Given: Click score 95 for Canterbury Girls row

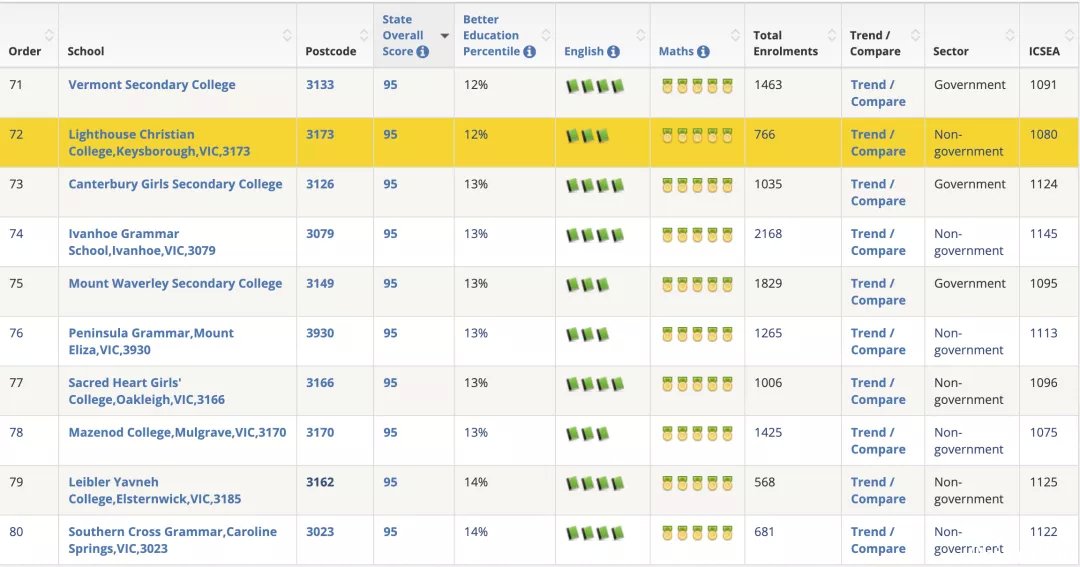Looking at the screenshot, I should point(390,184).
